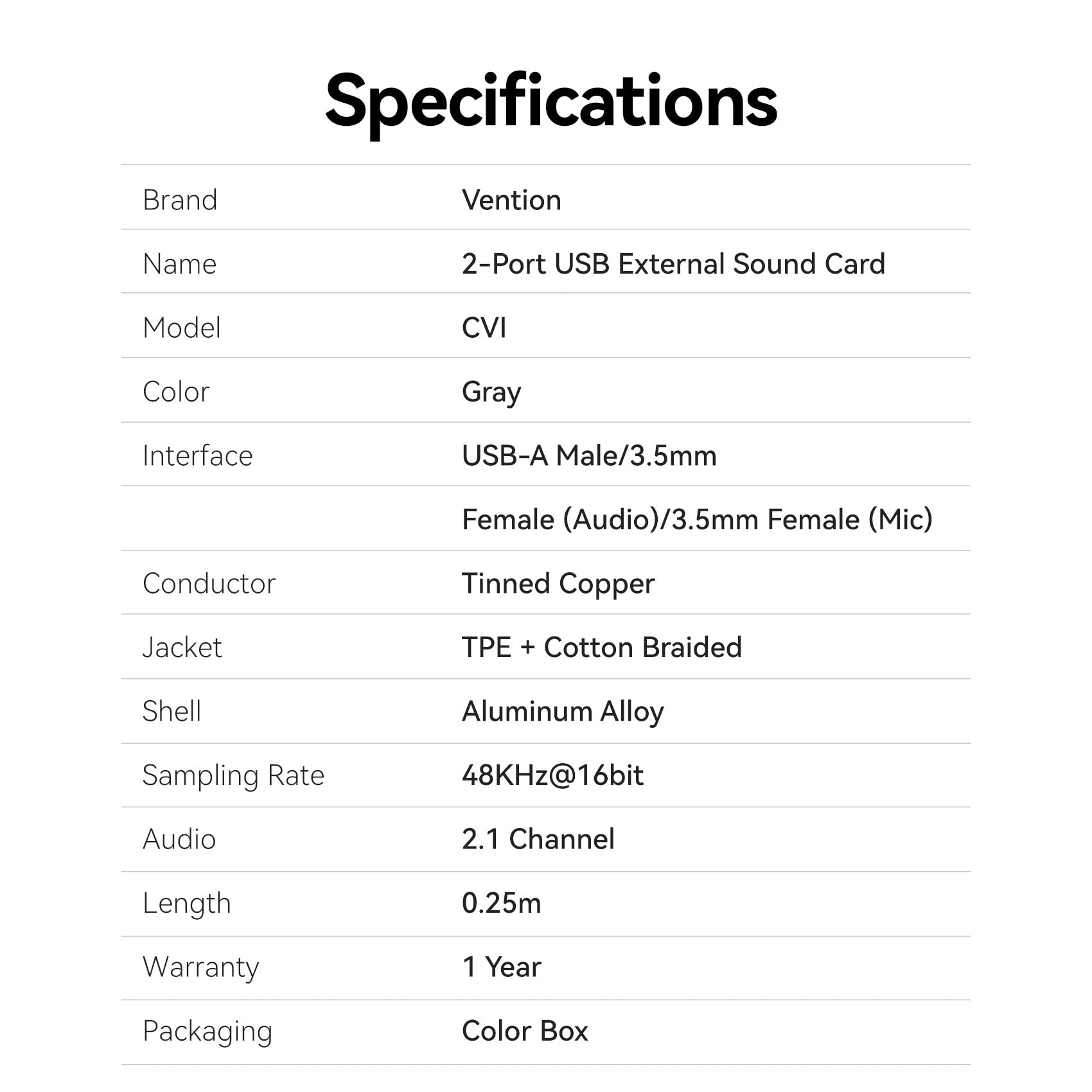Click the Aluminum Alloy shell value

pyautogui.click(x=563, y=711)
